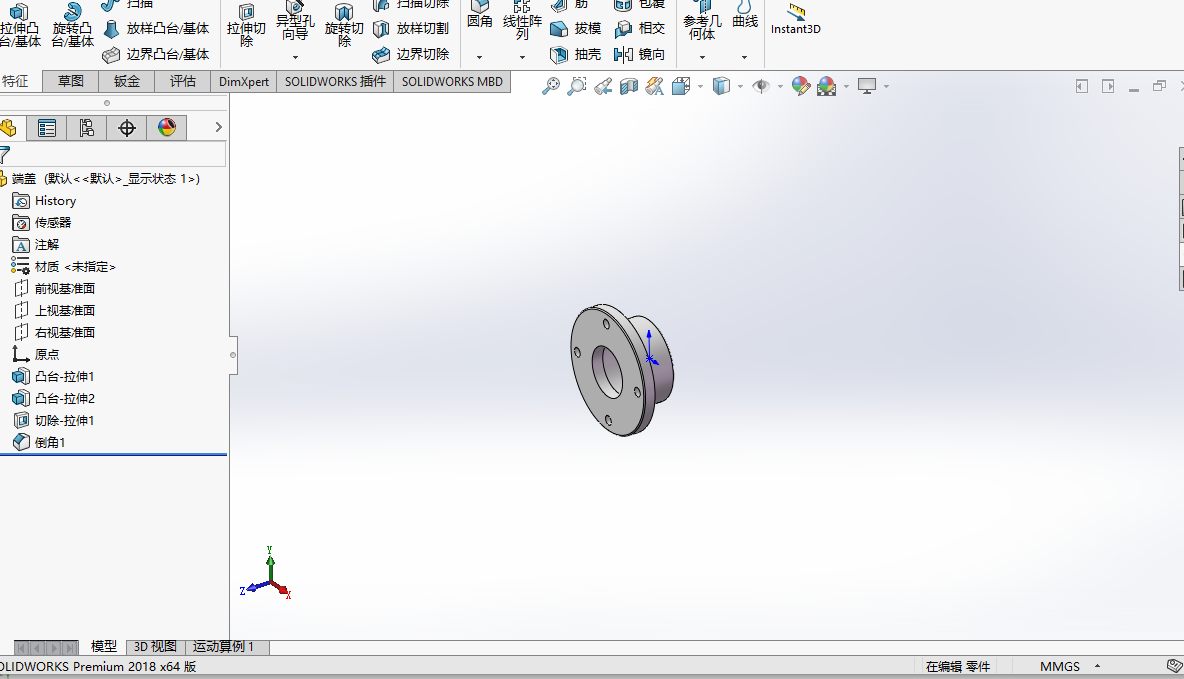This screenshot has height=679, width=1184.
Task: Open the DimXpert tab
Action: [244, 81]
